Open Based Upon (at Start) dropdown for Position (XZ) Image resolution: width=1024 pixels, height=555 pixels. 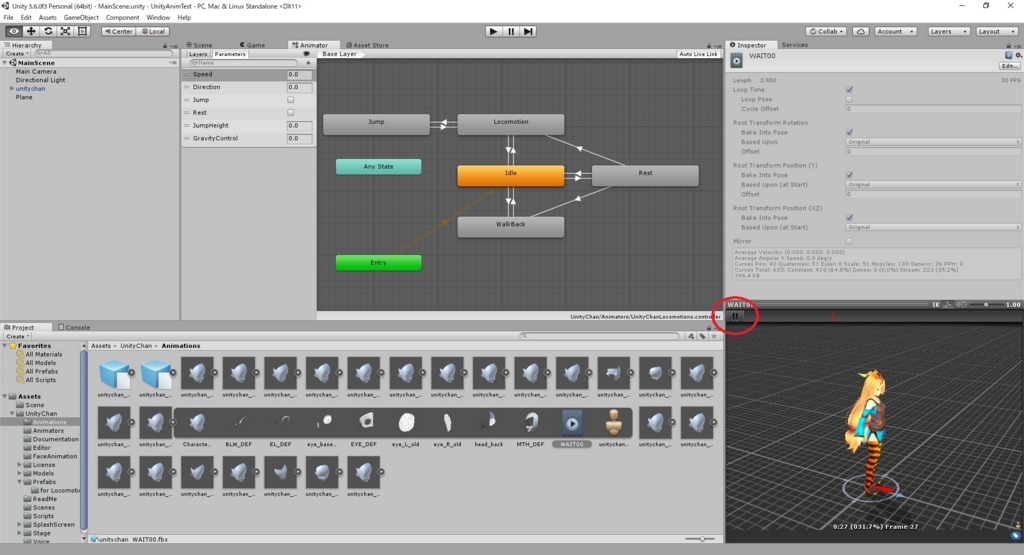tap(933, 227)
